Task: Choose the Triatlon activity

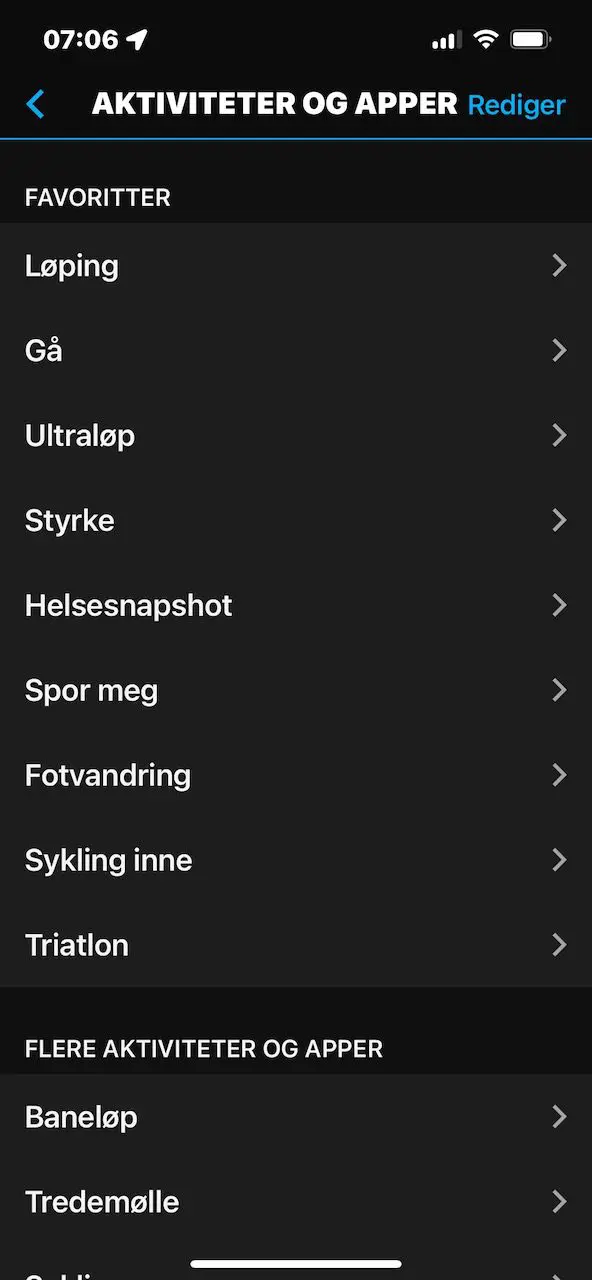Action: [296, 945]
